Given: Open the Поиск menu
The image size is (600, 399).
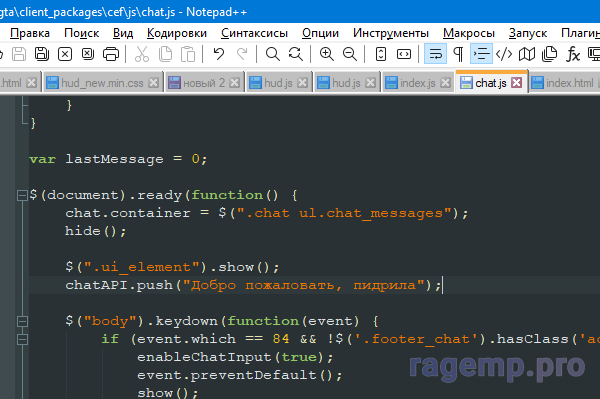Looking at the screenshot, I should 82,33.
